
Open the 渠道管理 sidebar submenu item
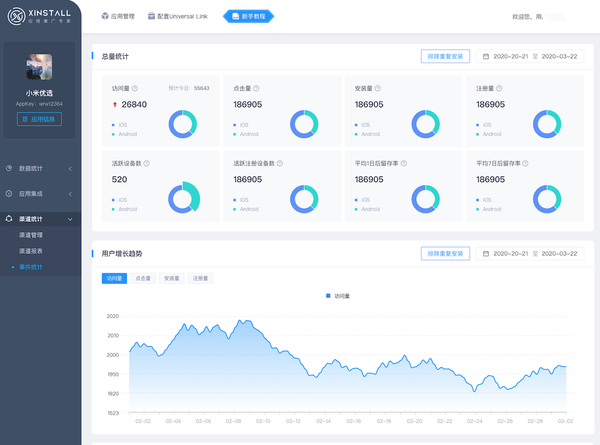click(31, 235)
